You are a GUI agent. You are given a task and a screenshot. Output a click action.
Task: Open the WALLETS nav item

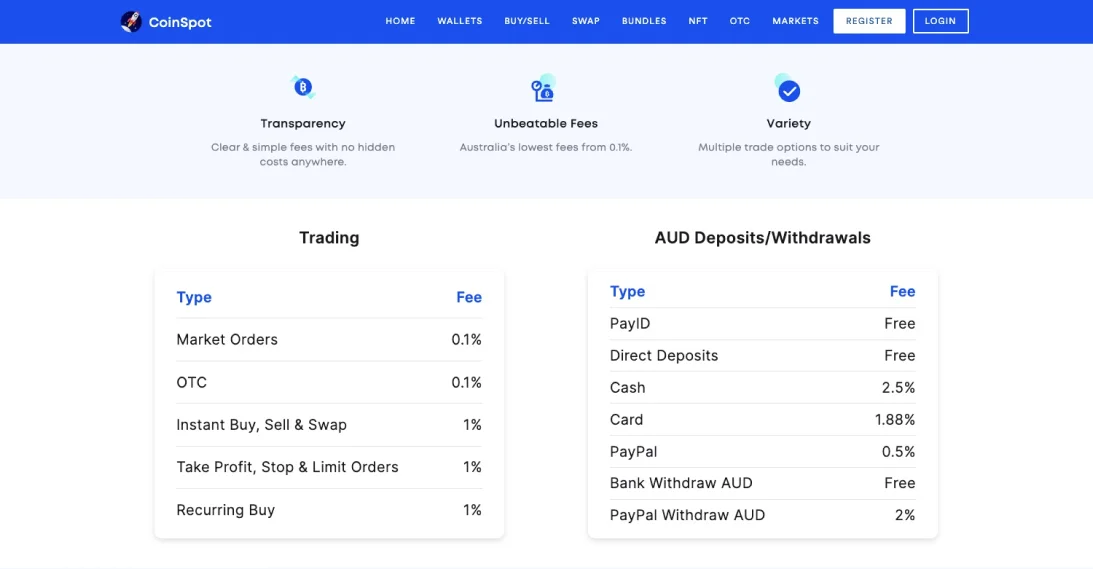point(459,21)
